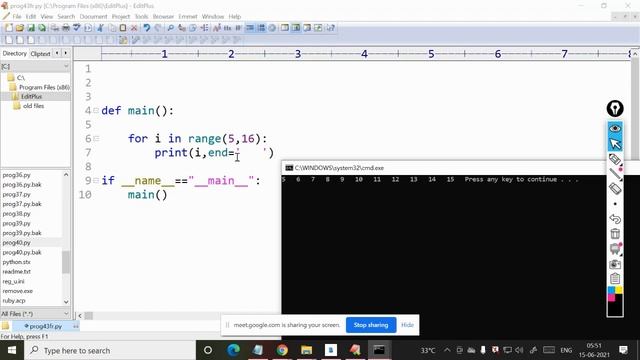Select readme.txt in file list
Image resolution: width=640 pixels, height=360 pixels.
pos(16,271)
